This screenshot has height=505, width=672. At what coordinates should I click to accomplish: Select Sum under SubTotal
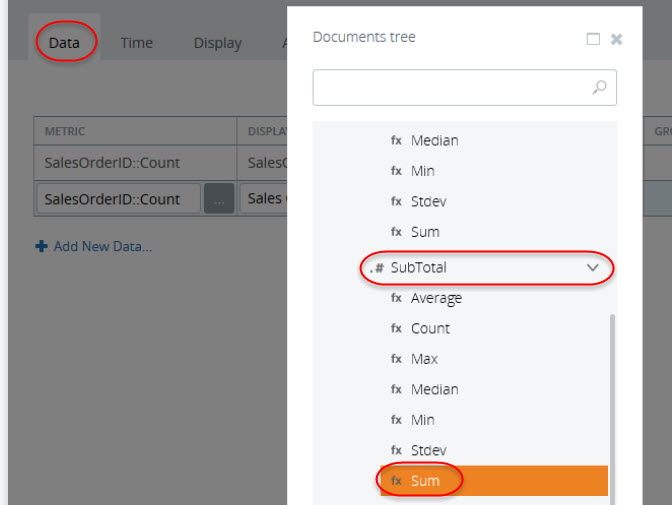[425, 481]
